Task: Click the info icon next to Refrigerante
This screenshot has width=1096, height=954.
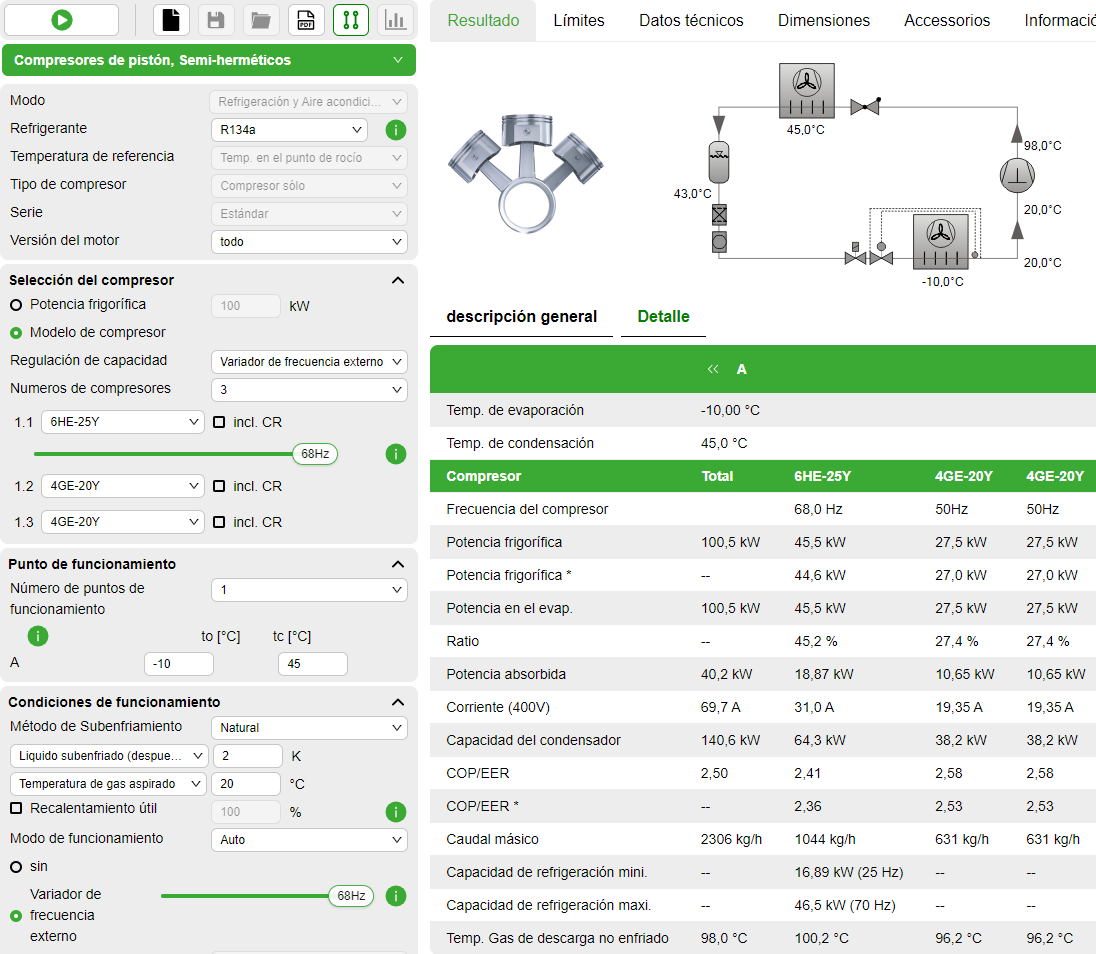Action: tap(396, 130)
